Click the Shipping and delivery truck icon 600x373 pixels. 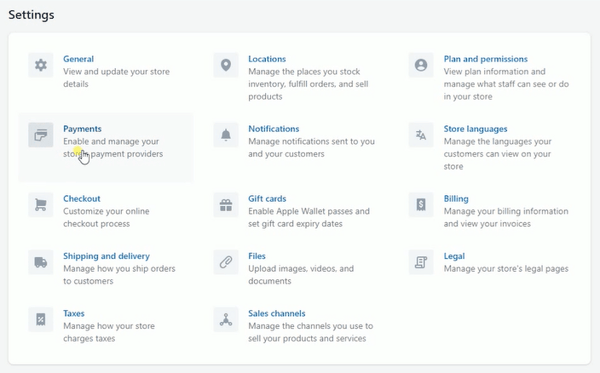click(x=41, y=262)
